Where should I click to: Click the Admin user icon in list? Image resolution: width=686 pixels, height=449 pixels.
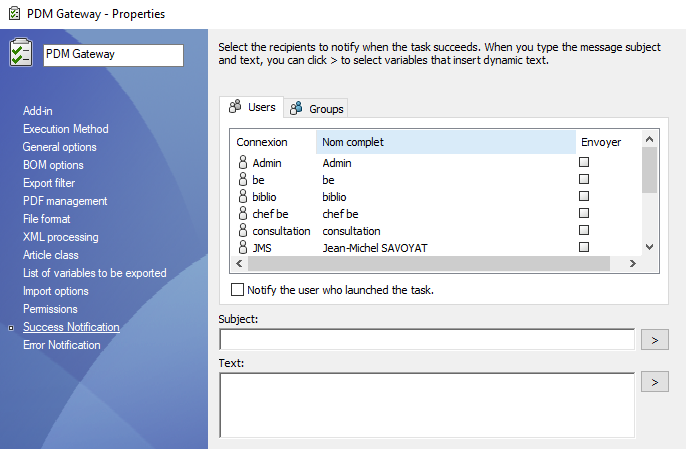242,162
